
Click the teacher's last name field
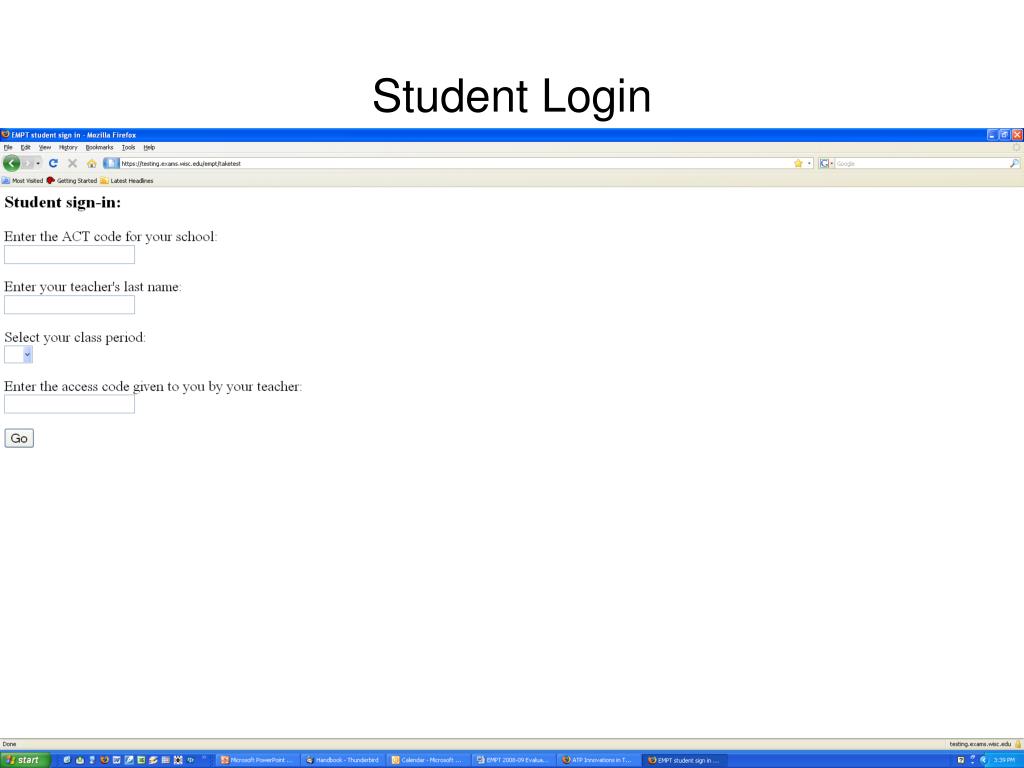coord(69,305)
